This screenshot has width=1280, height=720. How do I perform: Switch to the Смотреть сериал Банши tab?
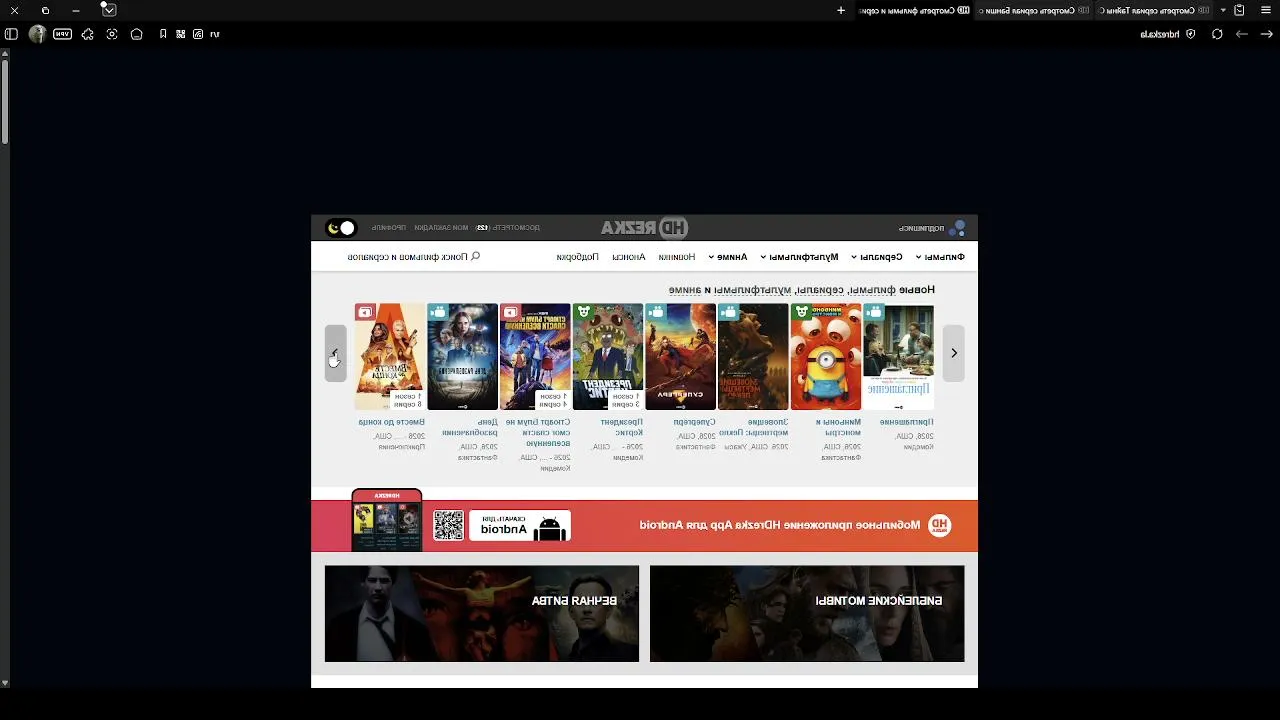pos(1034,10)
